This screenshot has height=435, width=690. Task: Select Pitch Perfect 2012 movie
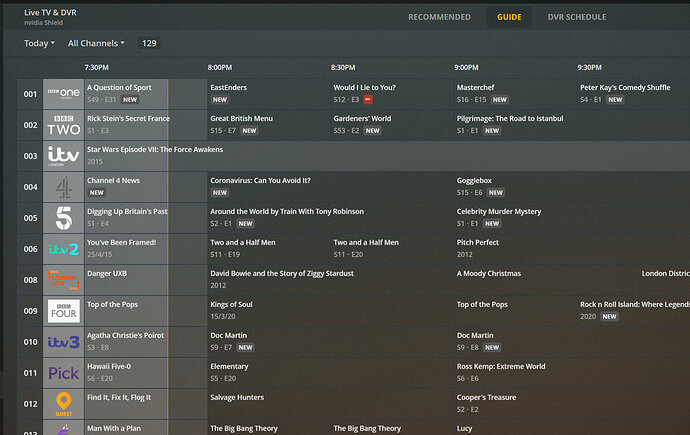tap(572, 249)
